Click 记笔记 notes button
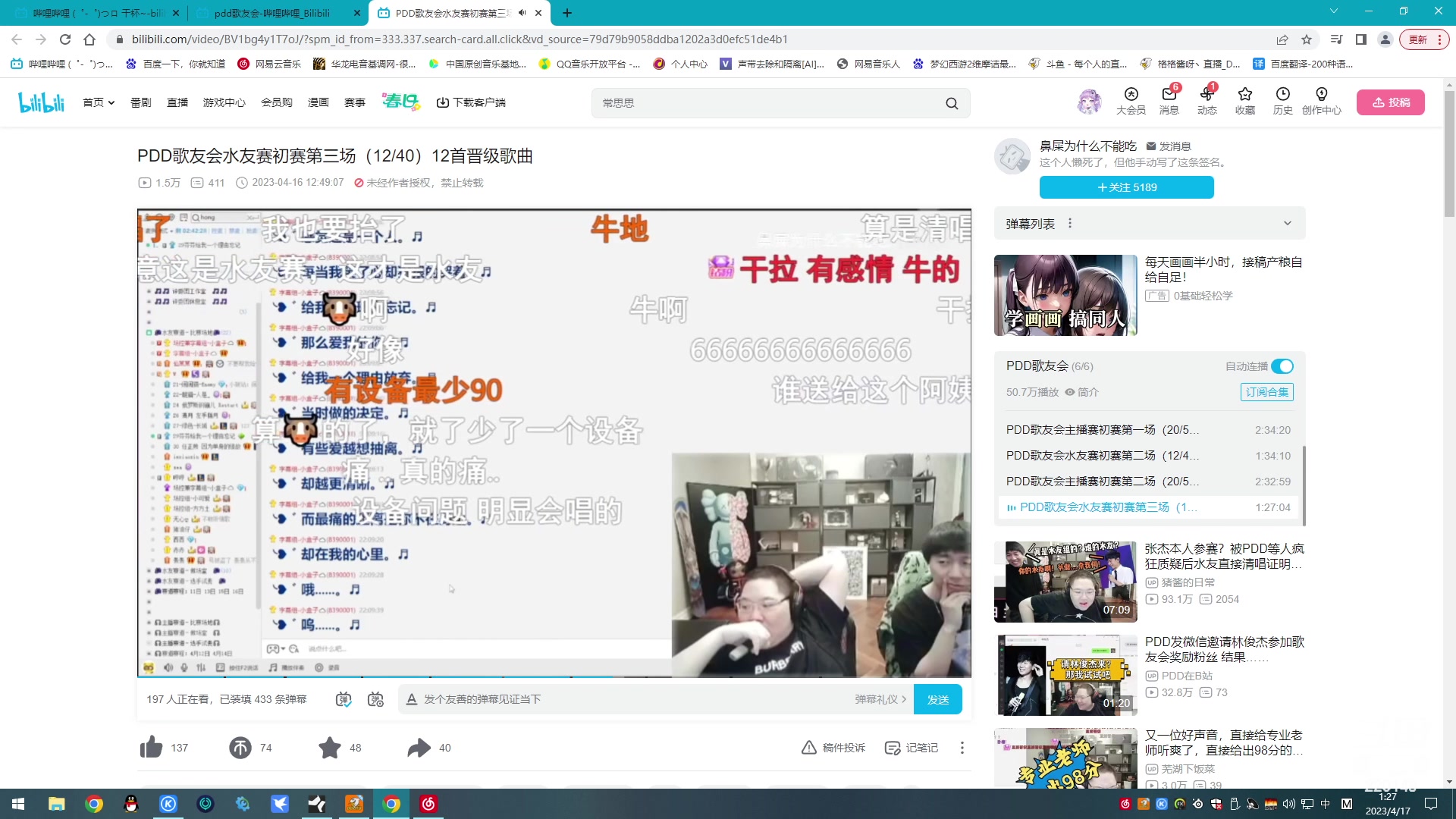The height and width of the screenshot is (819, 1456). click(x=912, y=748)
